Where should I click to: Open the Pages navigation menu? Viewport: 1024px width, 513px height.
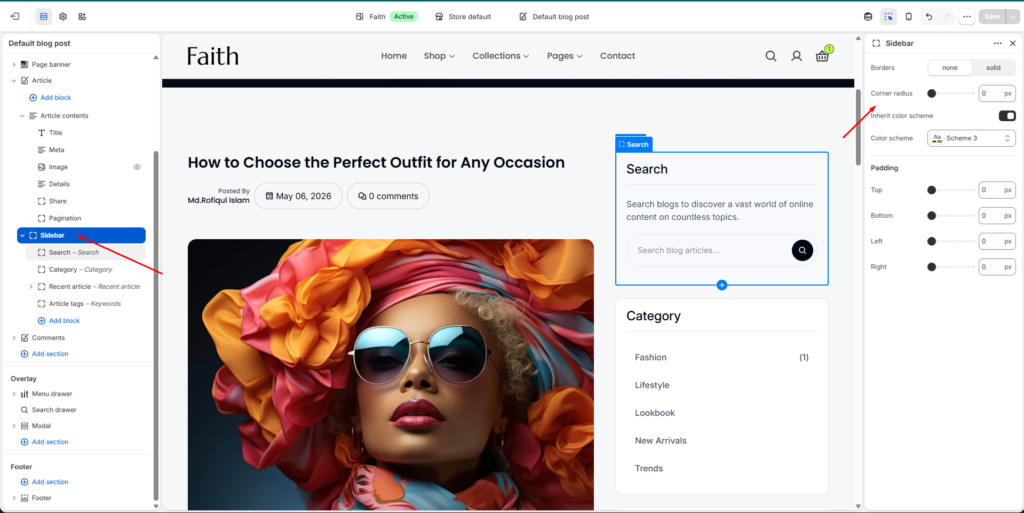point(564,56)
